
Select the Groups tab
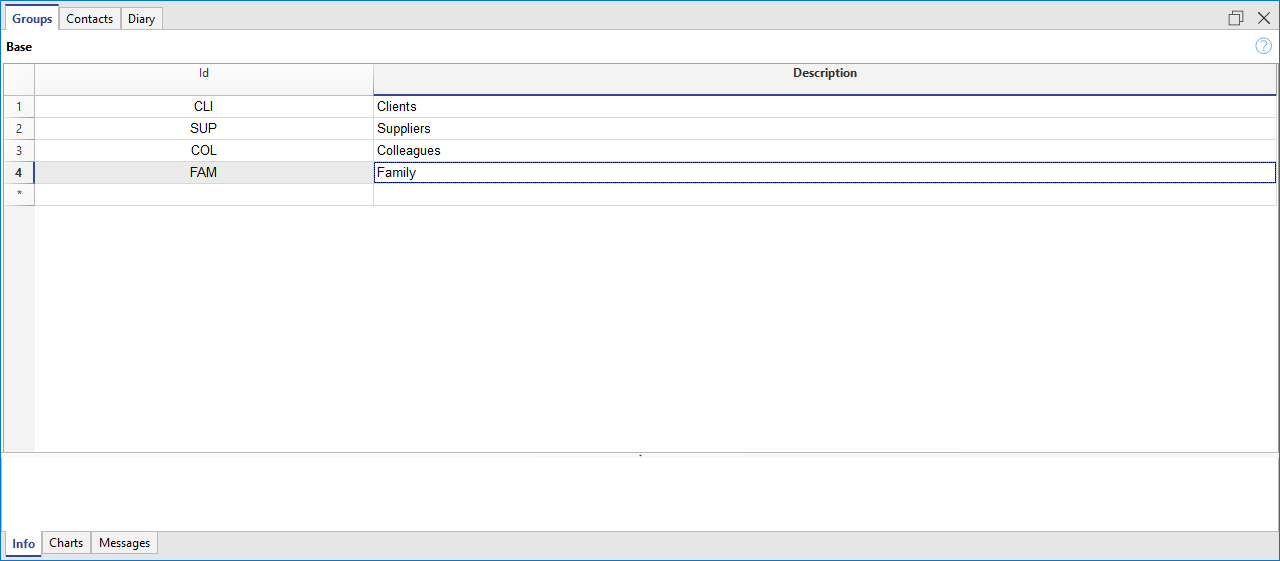tap(32, 19)
